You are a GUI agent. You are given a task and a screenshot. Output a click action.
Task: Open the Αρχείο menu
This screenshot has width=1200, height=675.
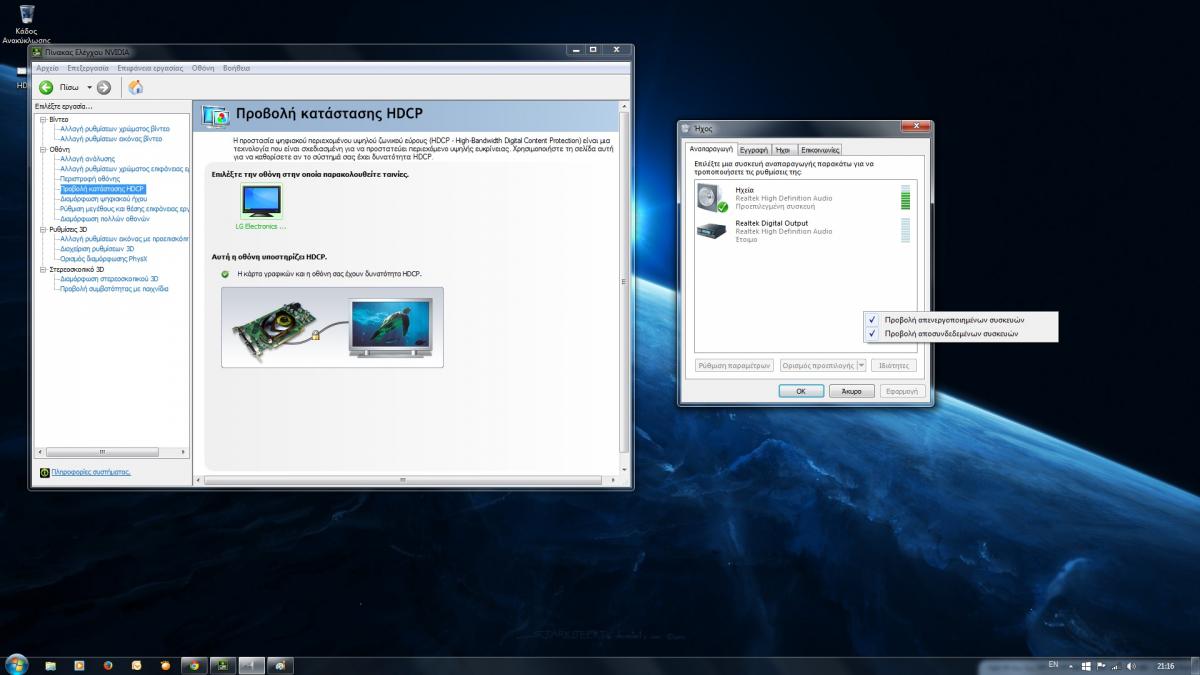47,68
